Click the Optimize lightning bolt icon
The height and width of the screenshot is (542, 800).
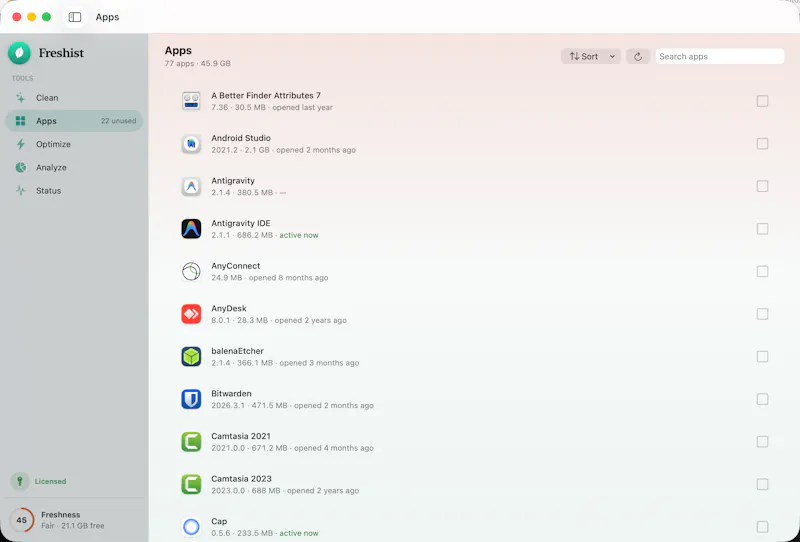pos(20,144)
